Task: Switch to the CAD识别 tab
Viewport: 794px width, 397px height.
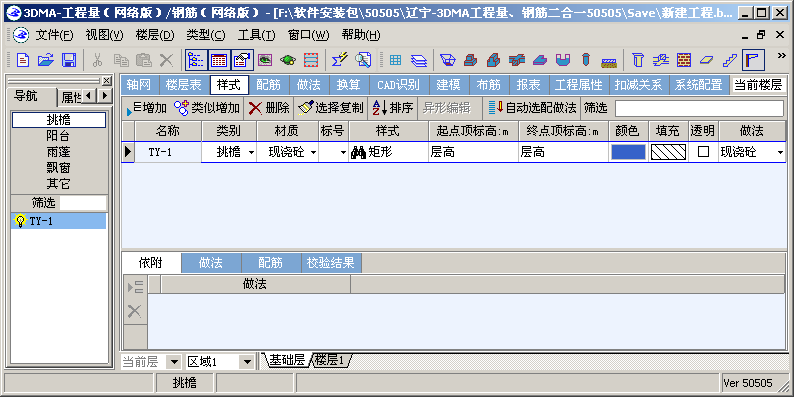Action: tap(399, 85)
